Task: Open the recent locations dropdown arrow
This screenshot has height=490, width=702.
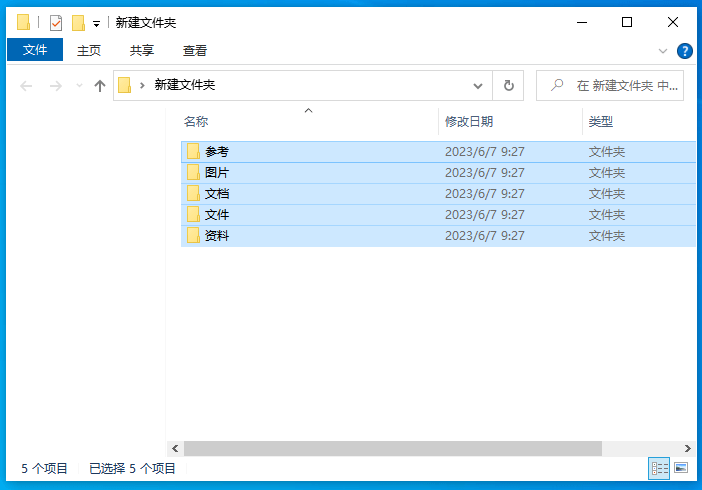Action: click(x=79, y=86)
